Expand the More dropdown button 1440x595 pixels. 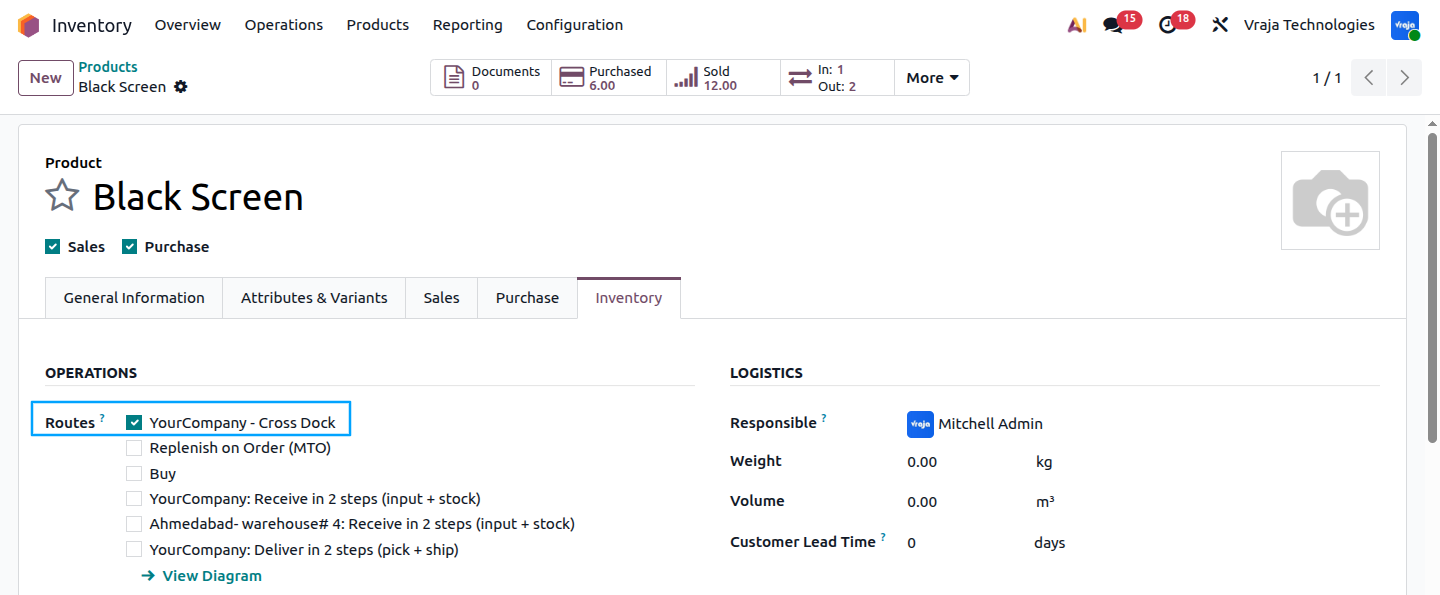point(932,78)
